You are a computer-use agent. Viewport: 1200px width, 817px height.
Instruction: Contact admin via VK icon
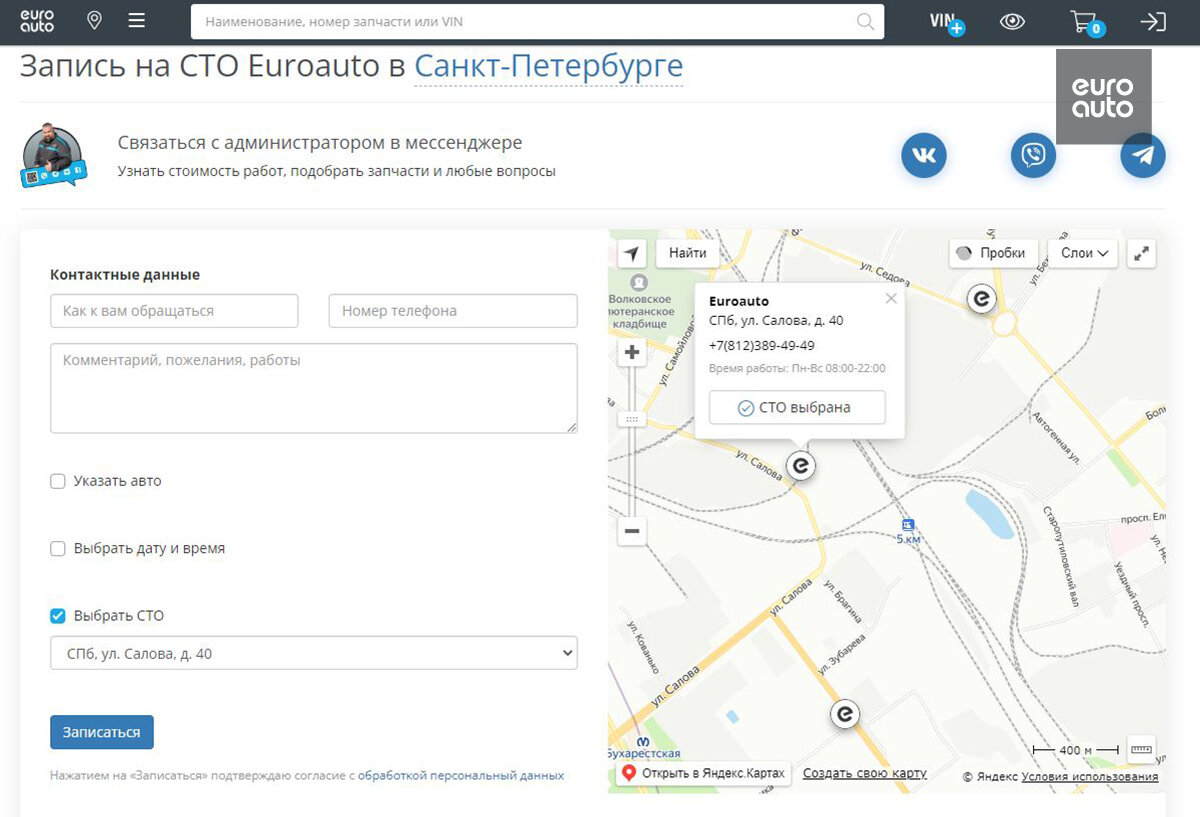point(924,156)
